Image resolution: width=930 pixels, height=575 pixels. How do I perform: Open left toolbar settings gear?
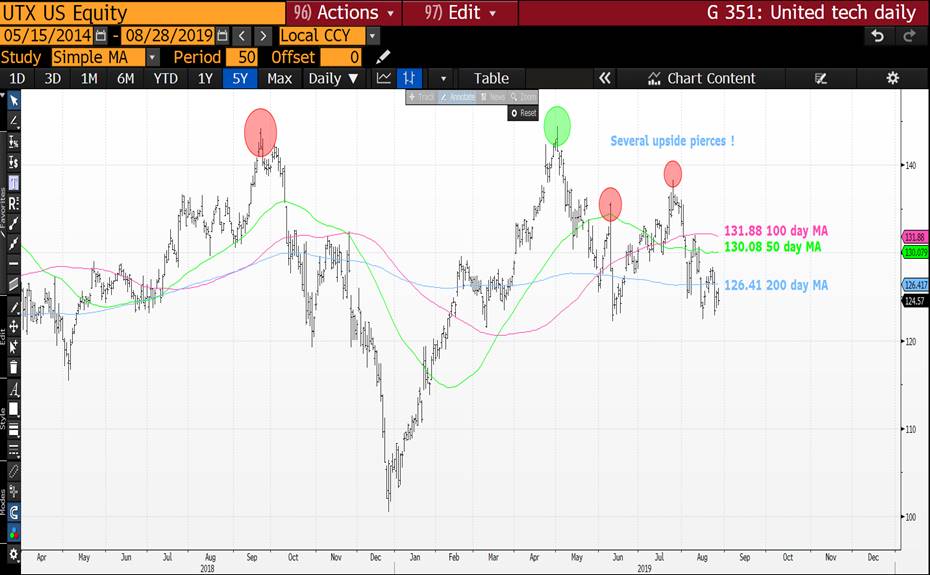pyautogui.click(x=13, y=555)
